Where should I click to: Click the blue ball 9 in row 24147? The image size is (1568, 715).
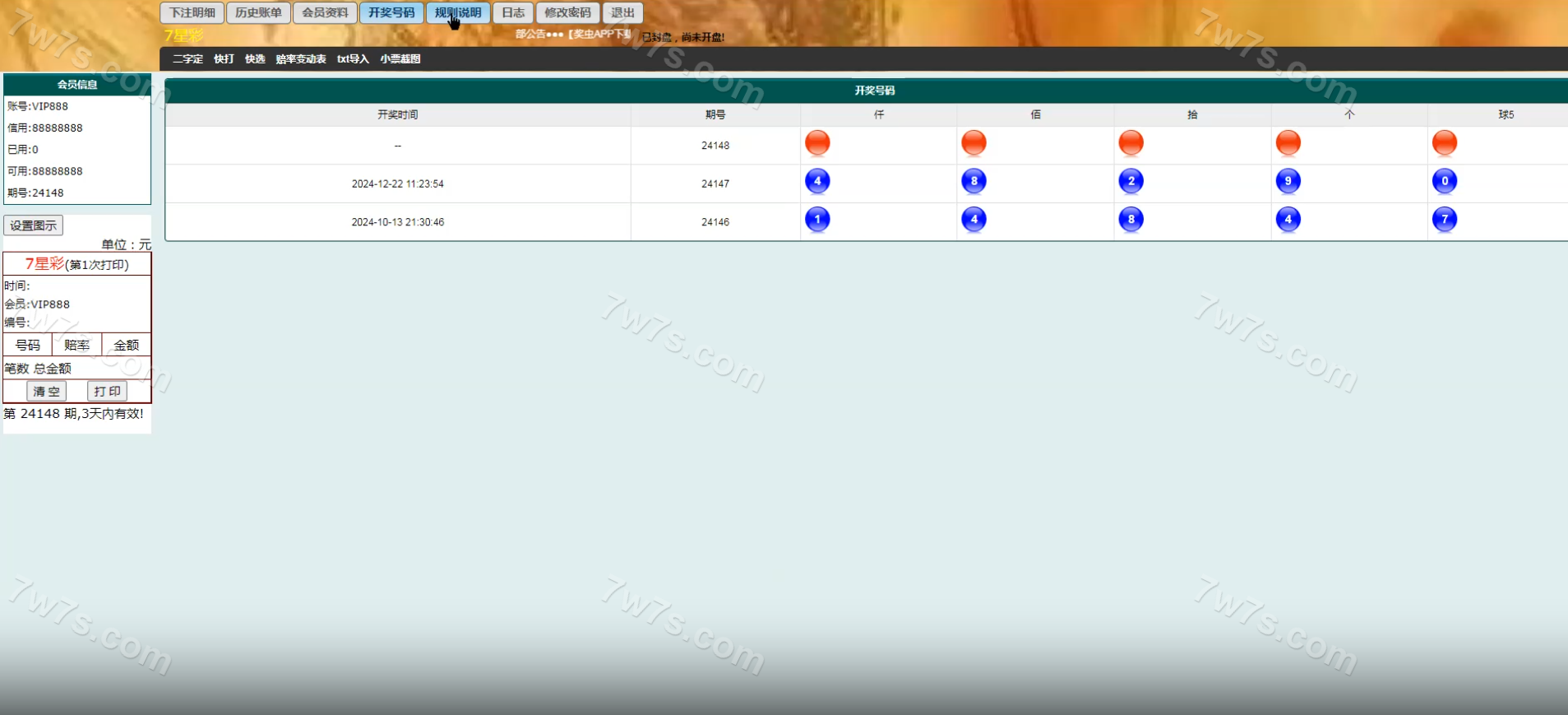tap(1288, 181)
